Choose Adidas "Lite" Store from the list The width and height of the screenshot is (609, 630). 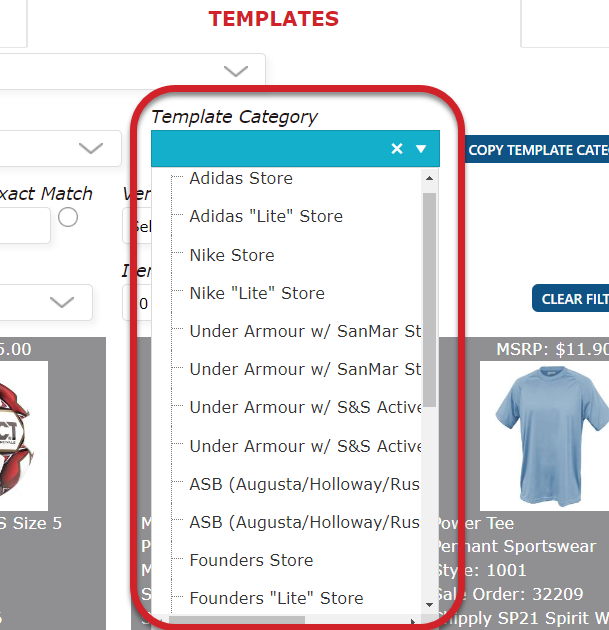click(266, 216)
